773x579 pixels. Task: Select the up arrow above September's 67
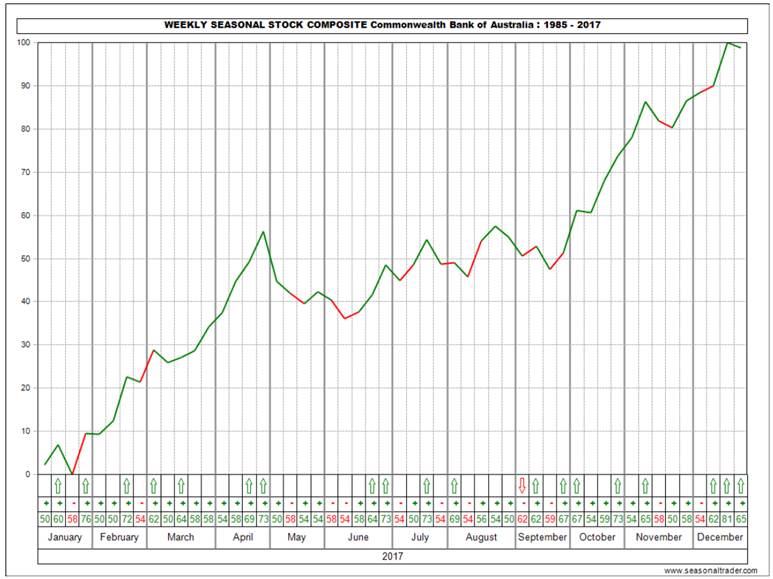point(563,486)
